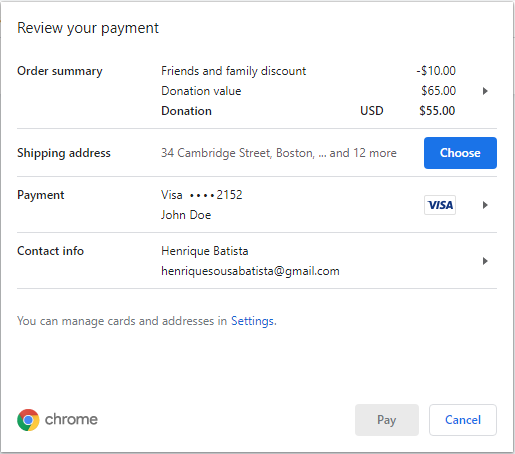Click the John Doe cardholder name

186,215
